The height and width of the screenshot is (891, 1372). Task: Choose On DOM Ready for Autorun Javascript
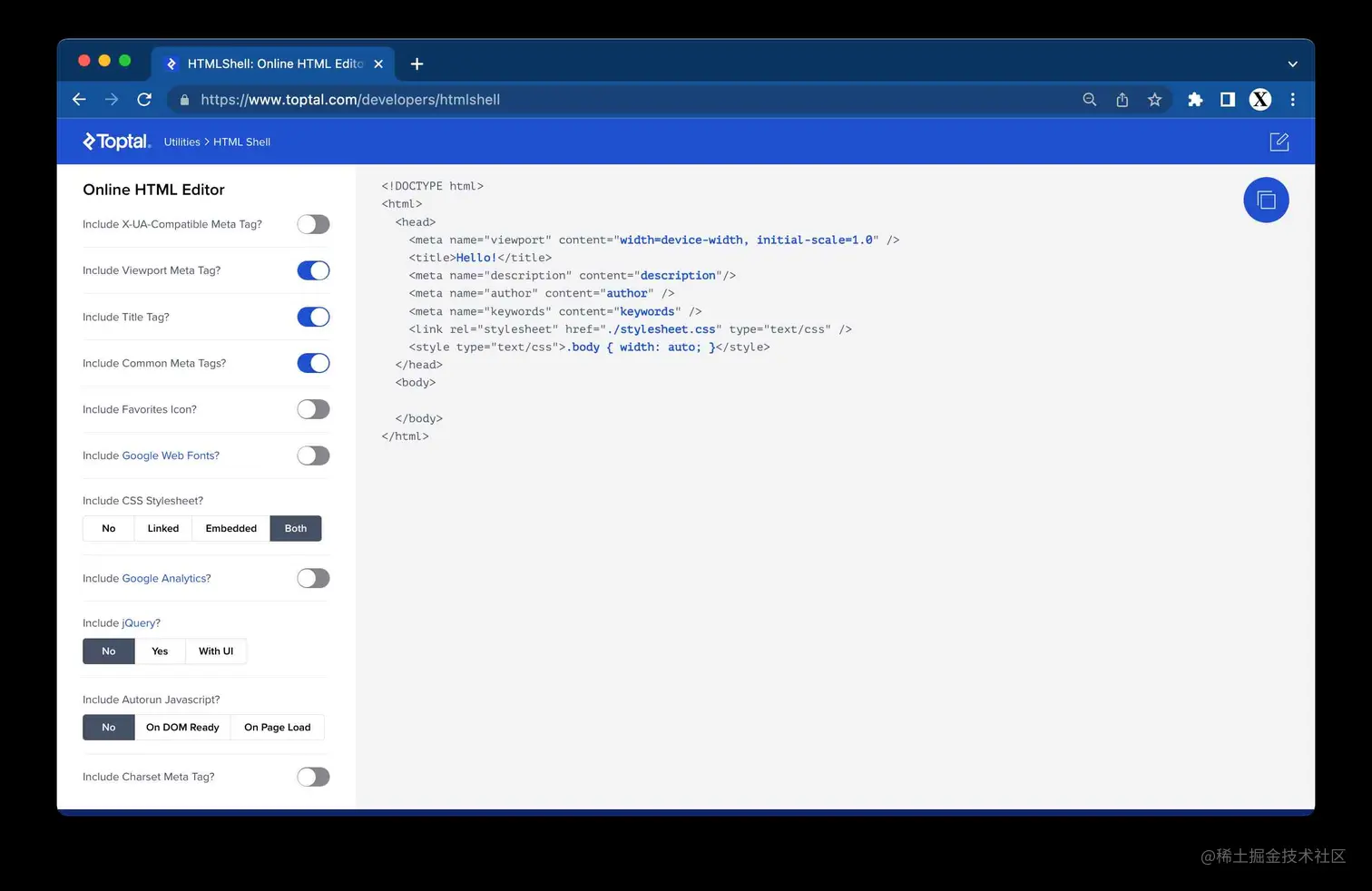coord(182,727)
